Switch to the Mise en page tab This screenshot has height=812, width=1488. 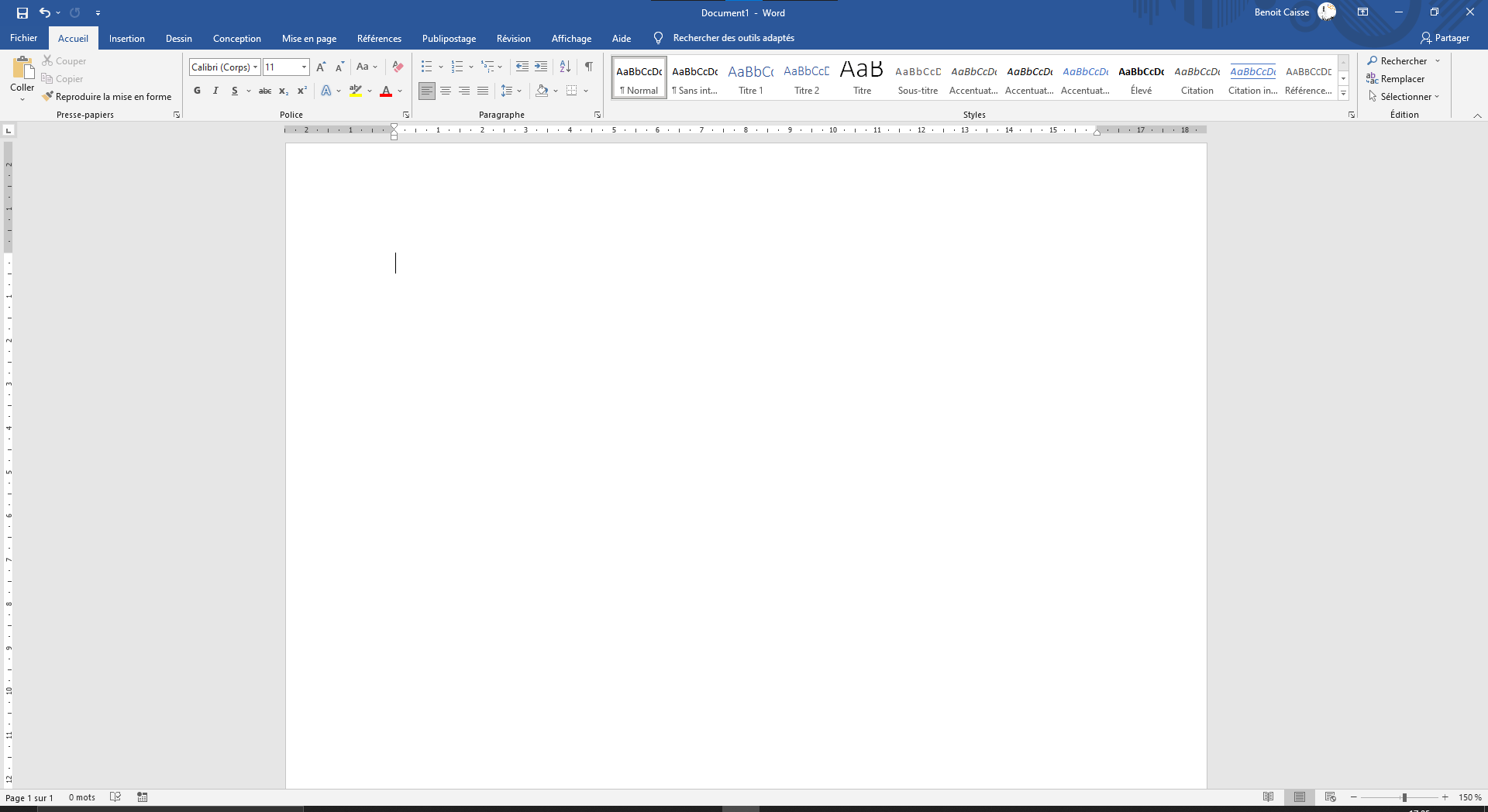[x=308, y=38]
